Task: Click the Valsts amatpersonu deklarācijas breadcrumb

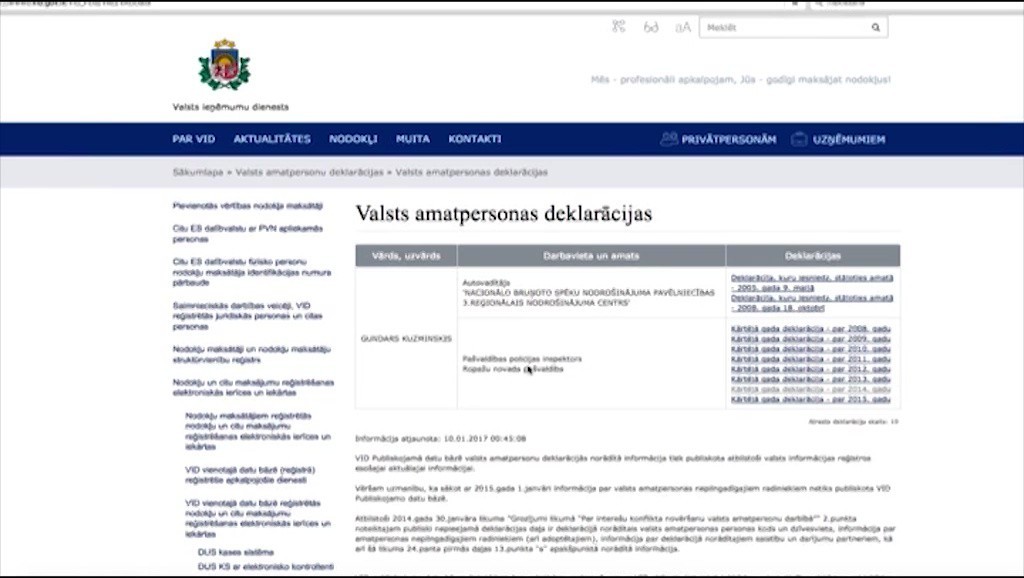Action: (309, 172)
